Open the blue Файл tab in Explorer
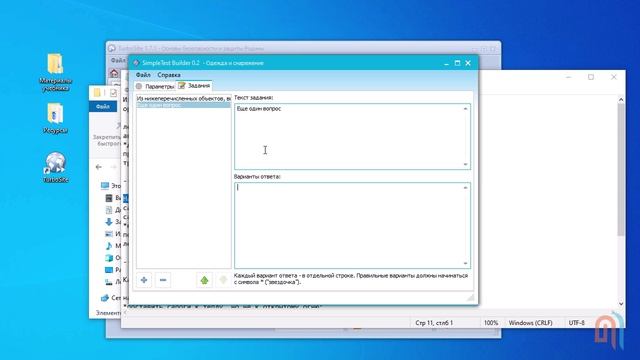Image resolution: width=640 pixels, height=360 pixels. [x=103, y=107]
